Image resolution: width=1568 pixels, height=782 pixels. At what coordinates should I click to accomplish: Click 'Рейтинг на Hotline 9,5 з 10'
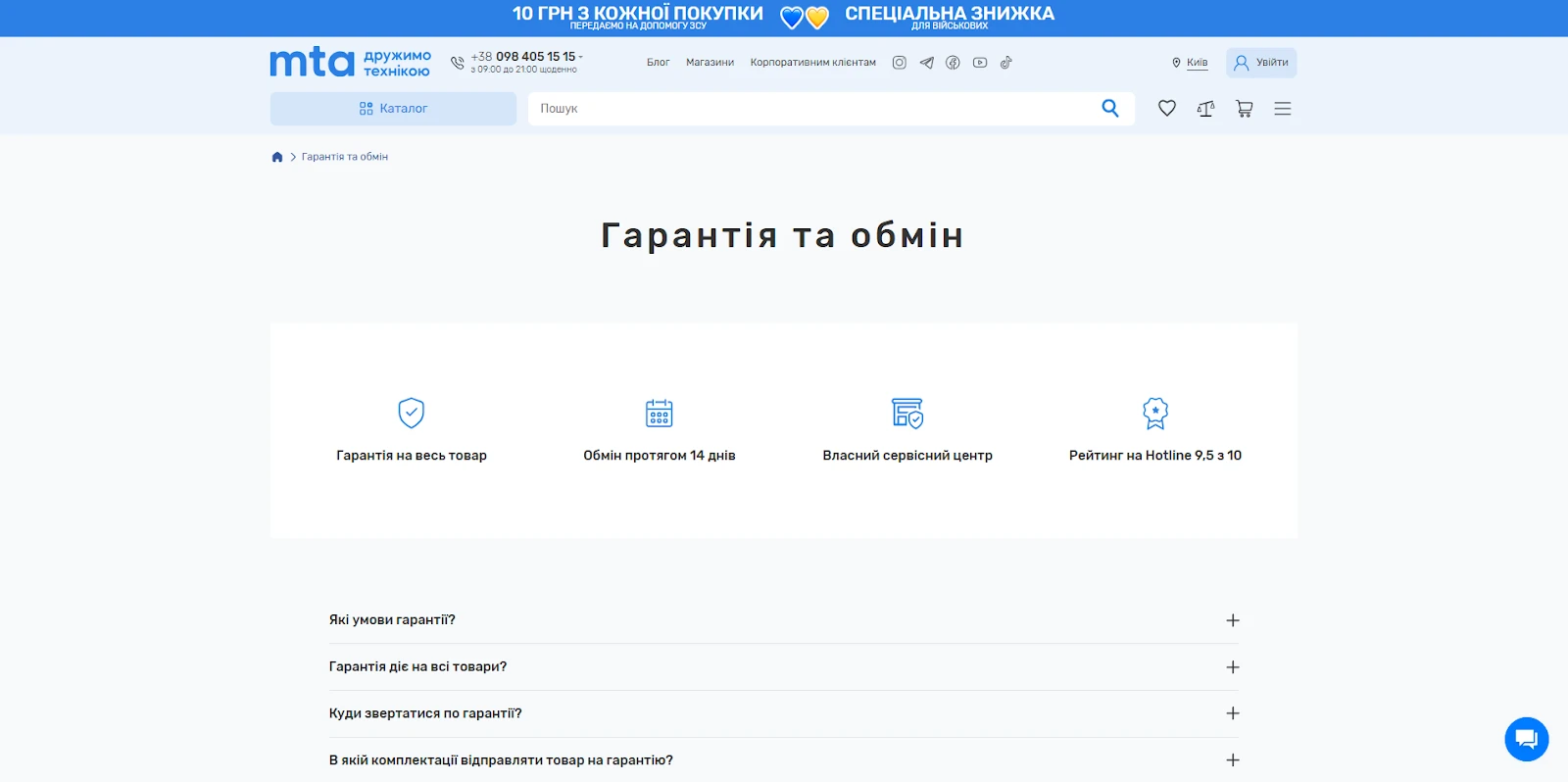1155,456
